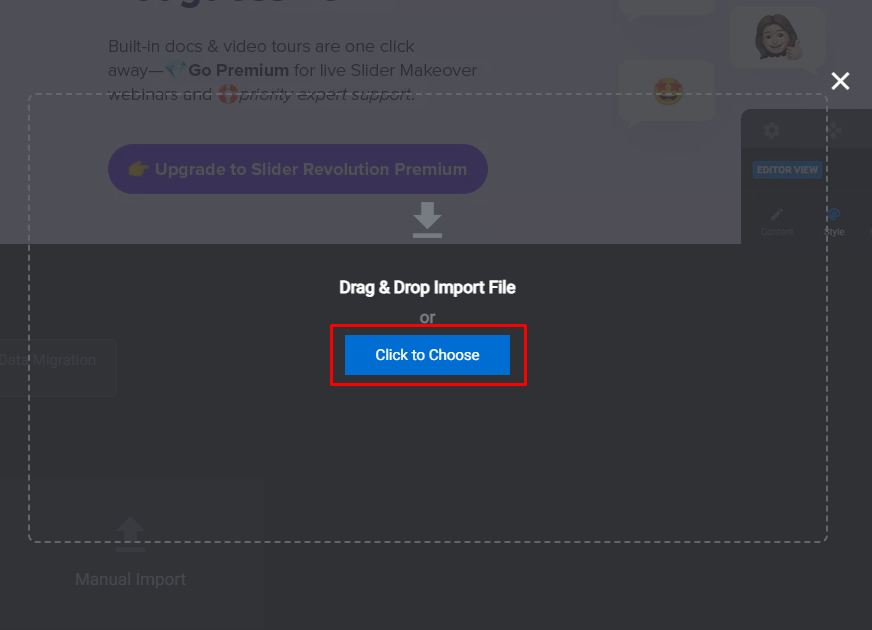Viewport: 872px width, 630px height.
Task: Follow the 'Go Premium' link
Action: click(x=239, y=70)
